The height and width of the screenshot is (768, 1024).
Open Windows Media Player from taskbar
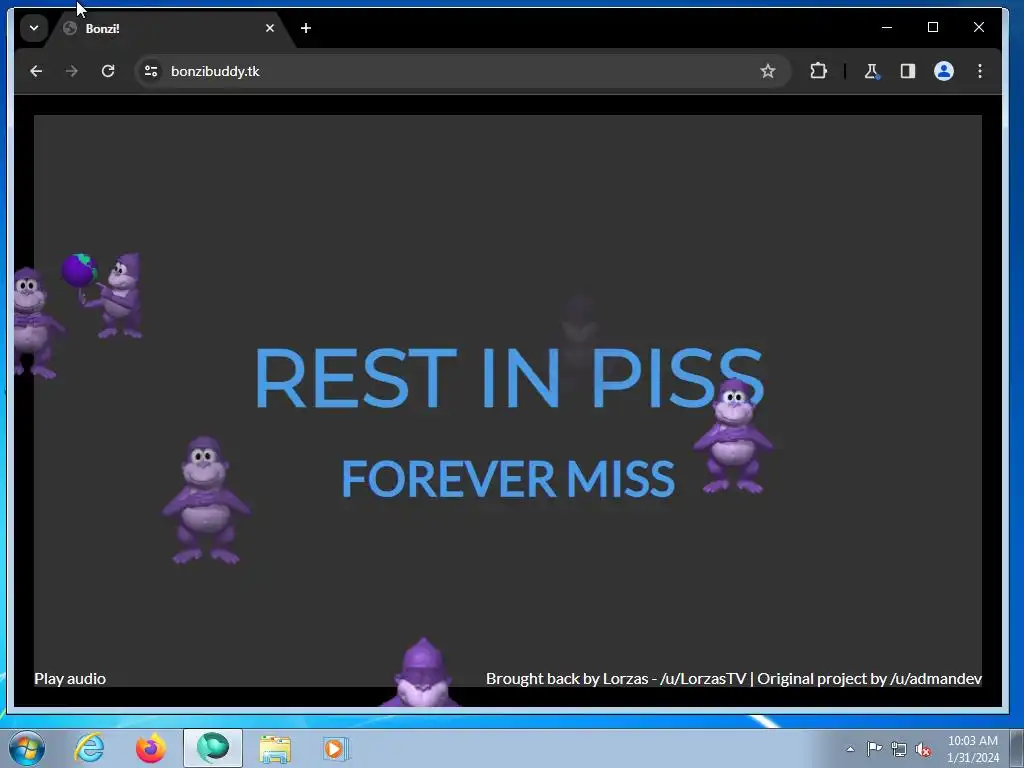pyautogui.click(x=336, y=748)
